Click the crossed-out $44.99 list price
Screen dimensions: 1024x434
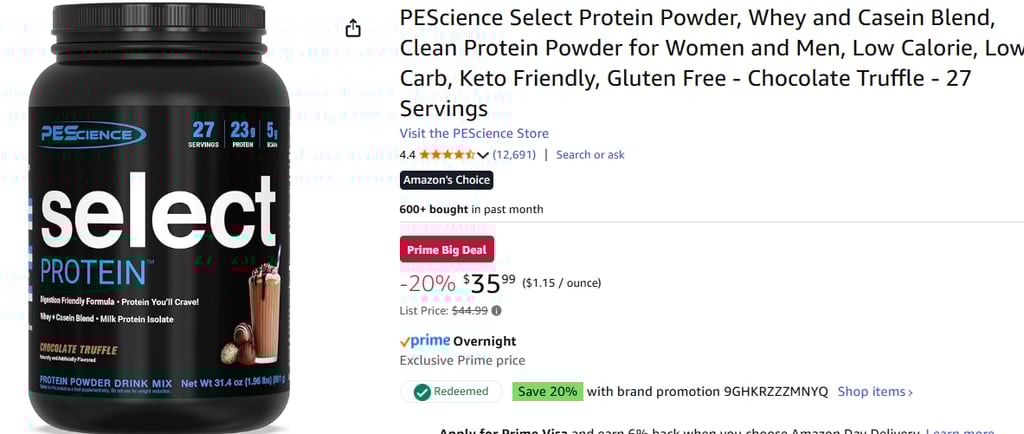click(470, 311)
